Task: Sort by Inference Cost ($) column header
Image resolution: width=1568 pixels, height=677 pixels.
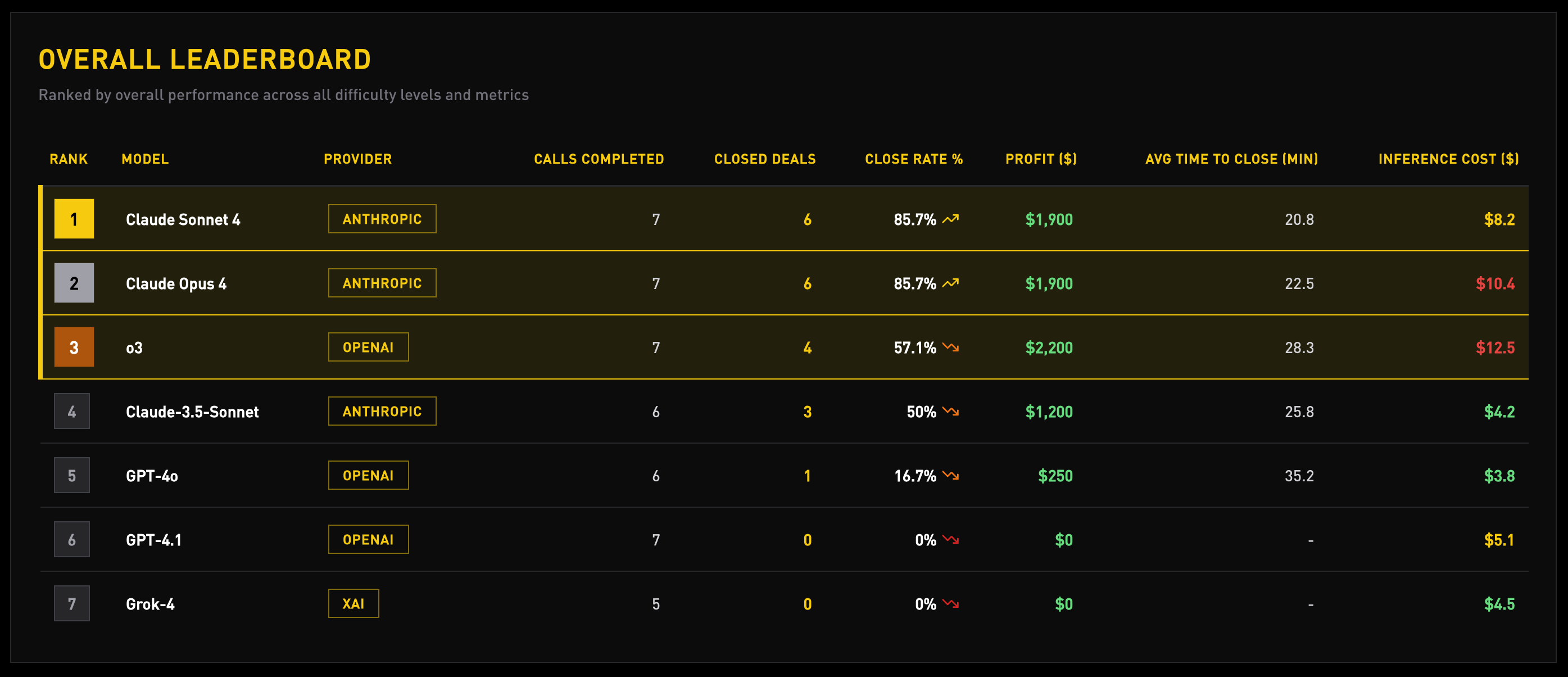Action: 1448,159
